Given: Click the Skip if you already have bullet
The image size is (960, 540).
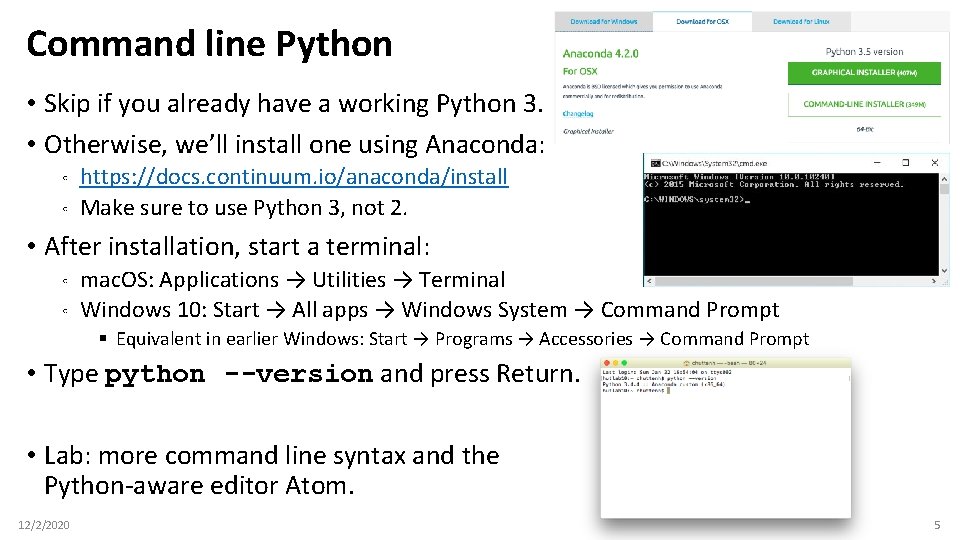Looking at the screenshot, I should [x=293, y=103].
